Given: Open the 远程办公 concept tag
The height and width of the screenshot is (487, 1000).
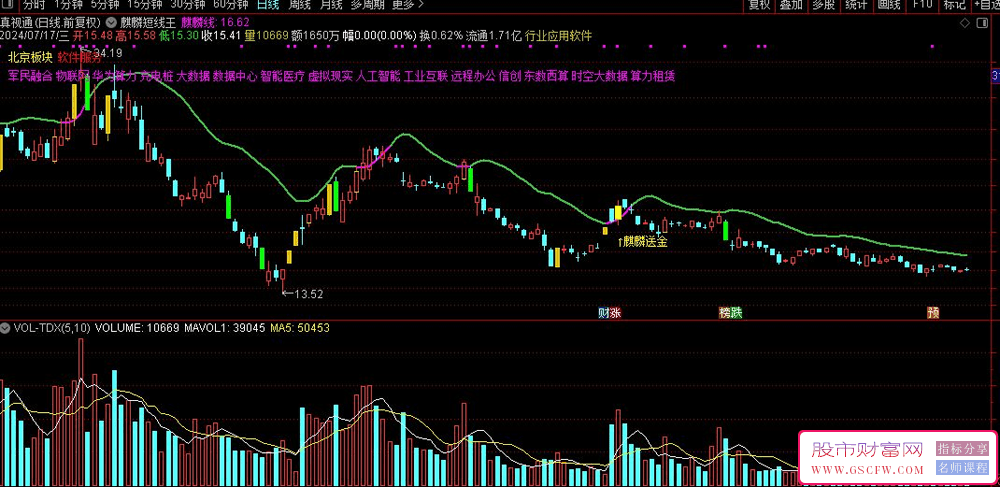Looking at the screenshot, I should [x=473, y=76].
